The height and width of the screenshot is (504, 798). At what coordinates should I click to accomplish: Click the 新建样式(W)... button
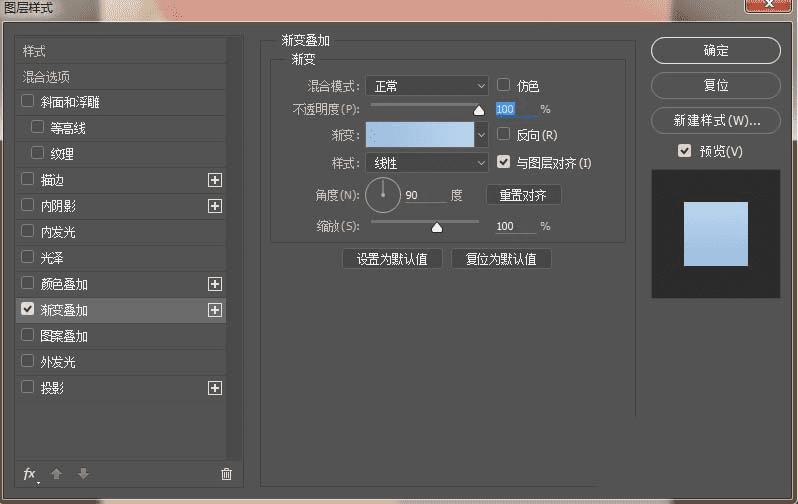(x=716, y=121)
